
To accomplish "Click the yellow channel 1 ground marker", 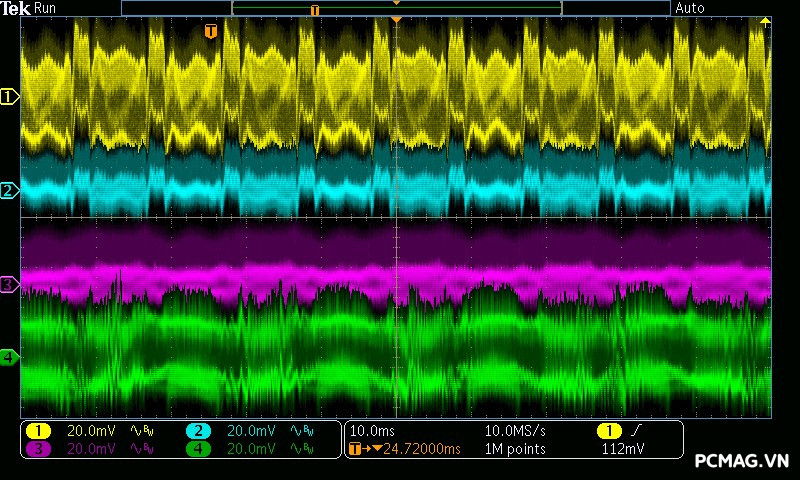I will point(10,97).
